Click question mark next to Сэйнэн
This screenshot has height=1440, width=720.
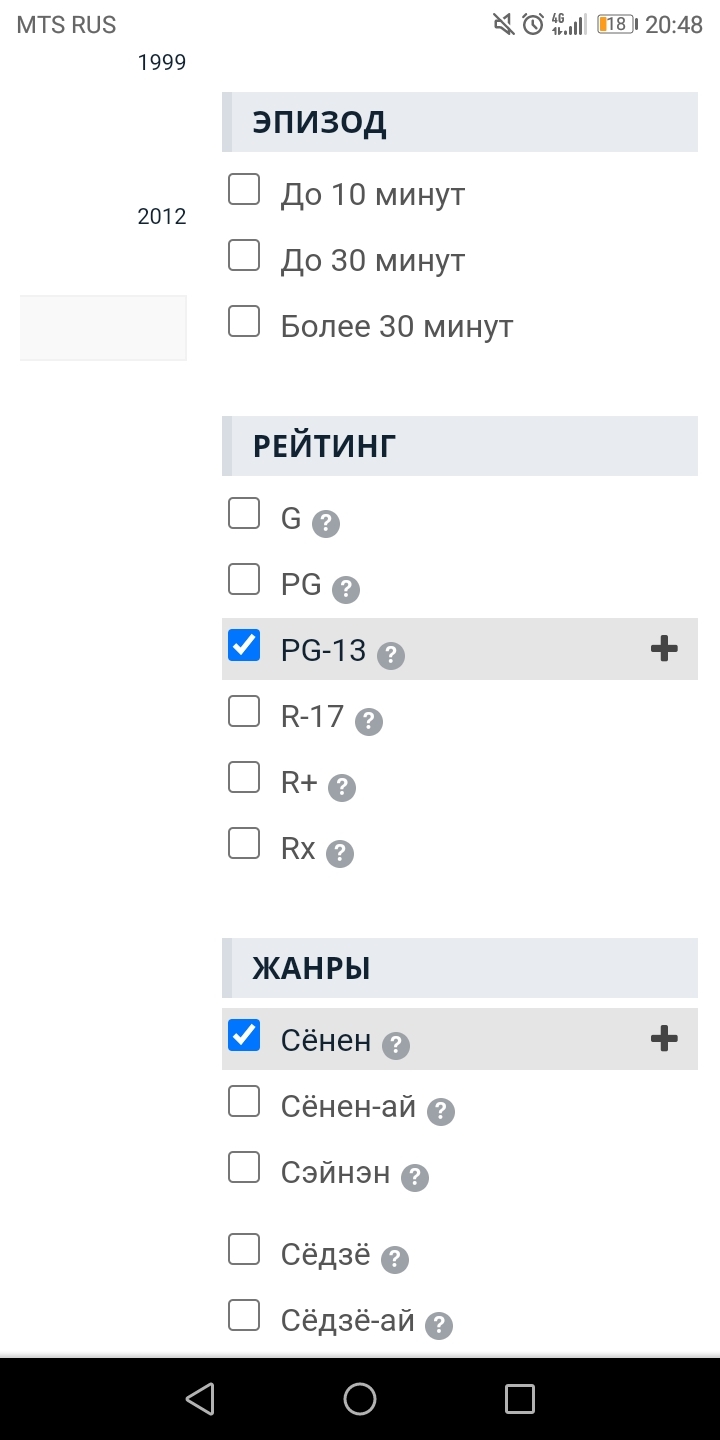click(415, 1178)
